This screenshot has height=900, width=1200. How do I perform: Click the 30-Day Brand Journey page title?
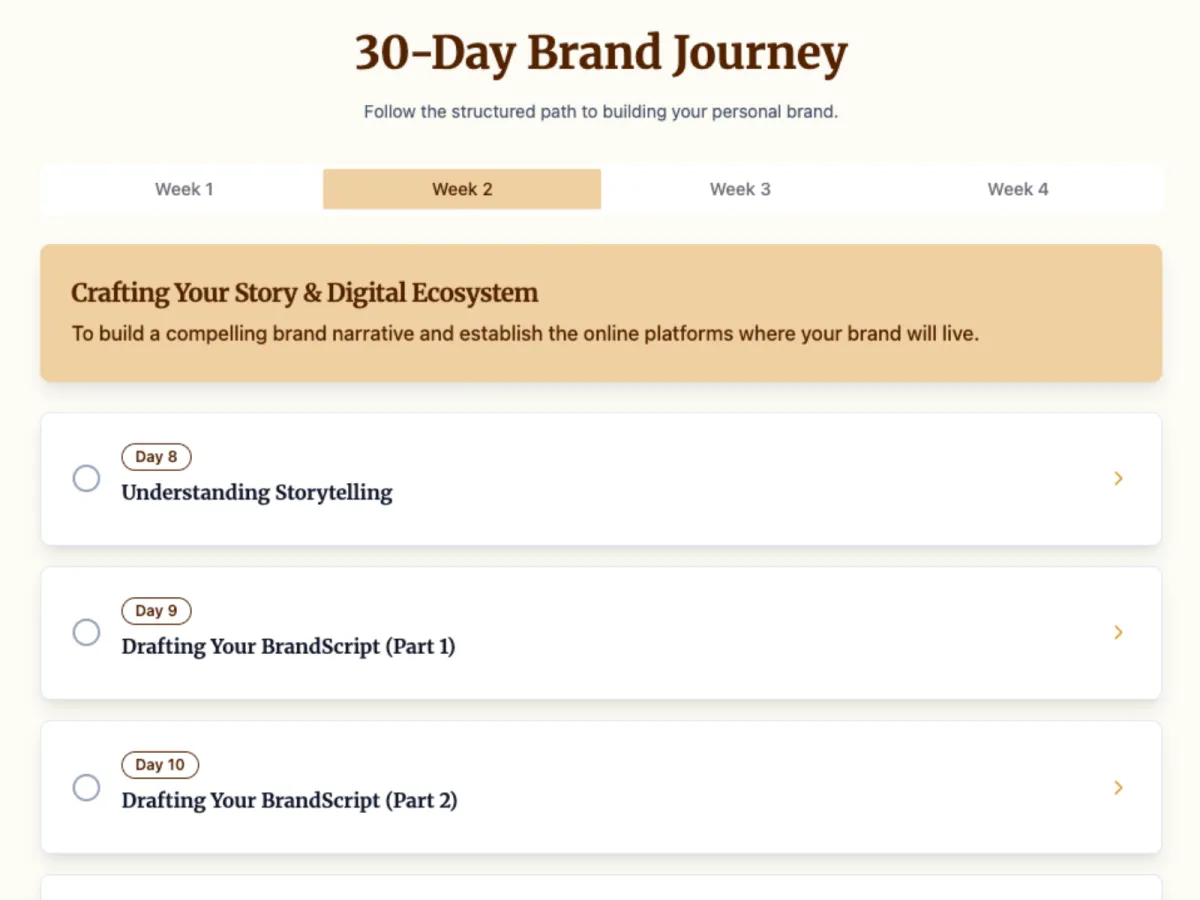pos(601,54)
